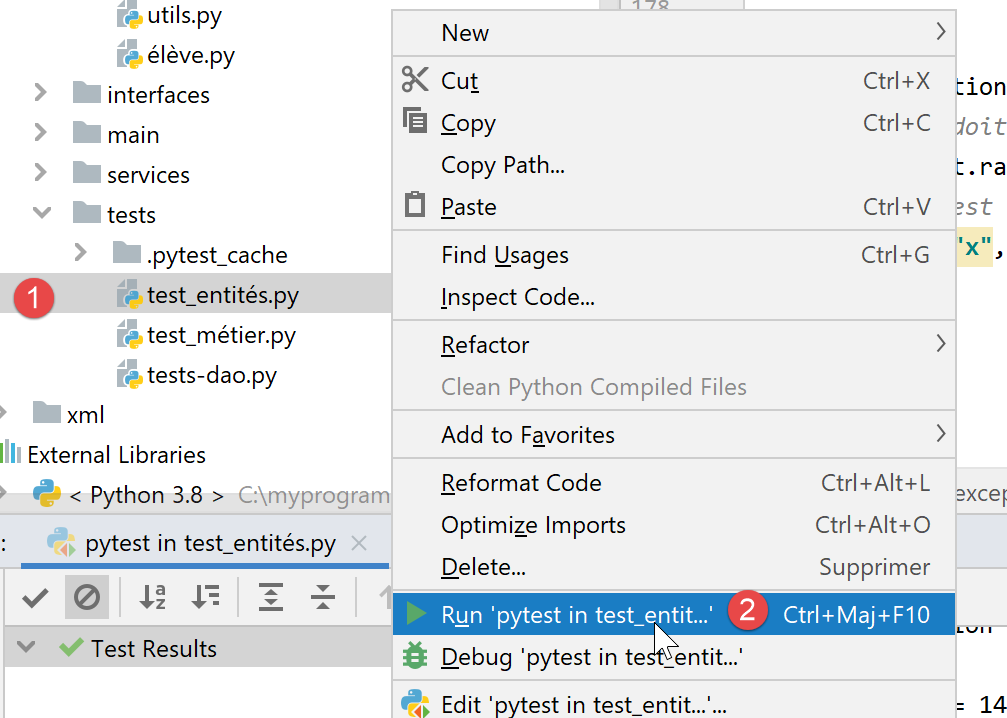Click the Expand All icon
1007x718 pixels.
point(271,598)
